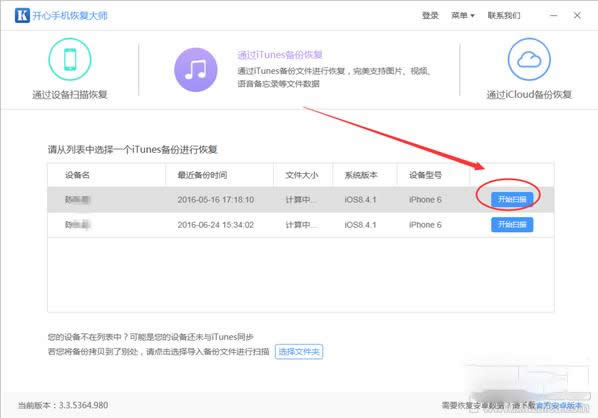Open the 登录 login link
The height and width of the screenshot is (418, 598).
(x=430, y=16)
